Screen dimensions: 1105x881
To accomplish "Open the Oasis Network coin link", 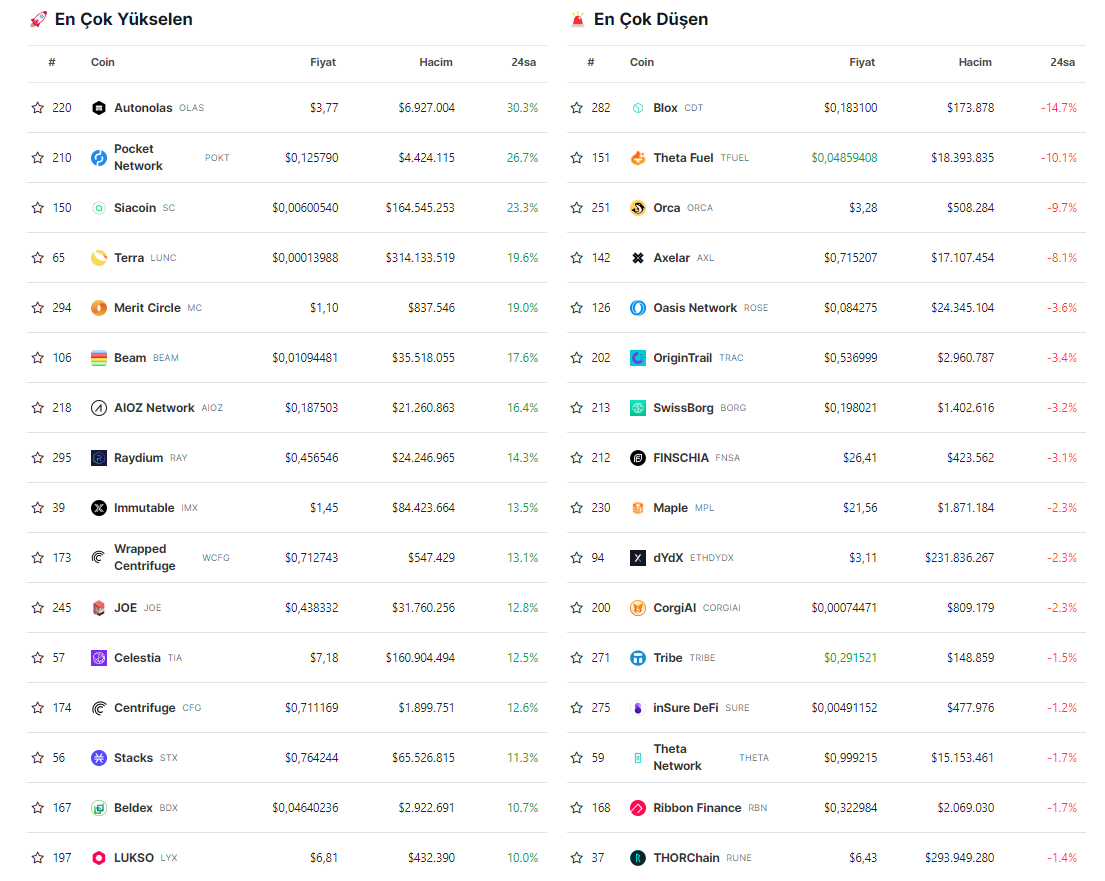I will pos(695,308).
